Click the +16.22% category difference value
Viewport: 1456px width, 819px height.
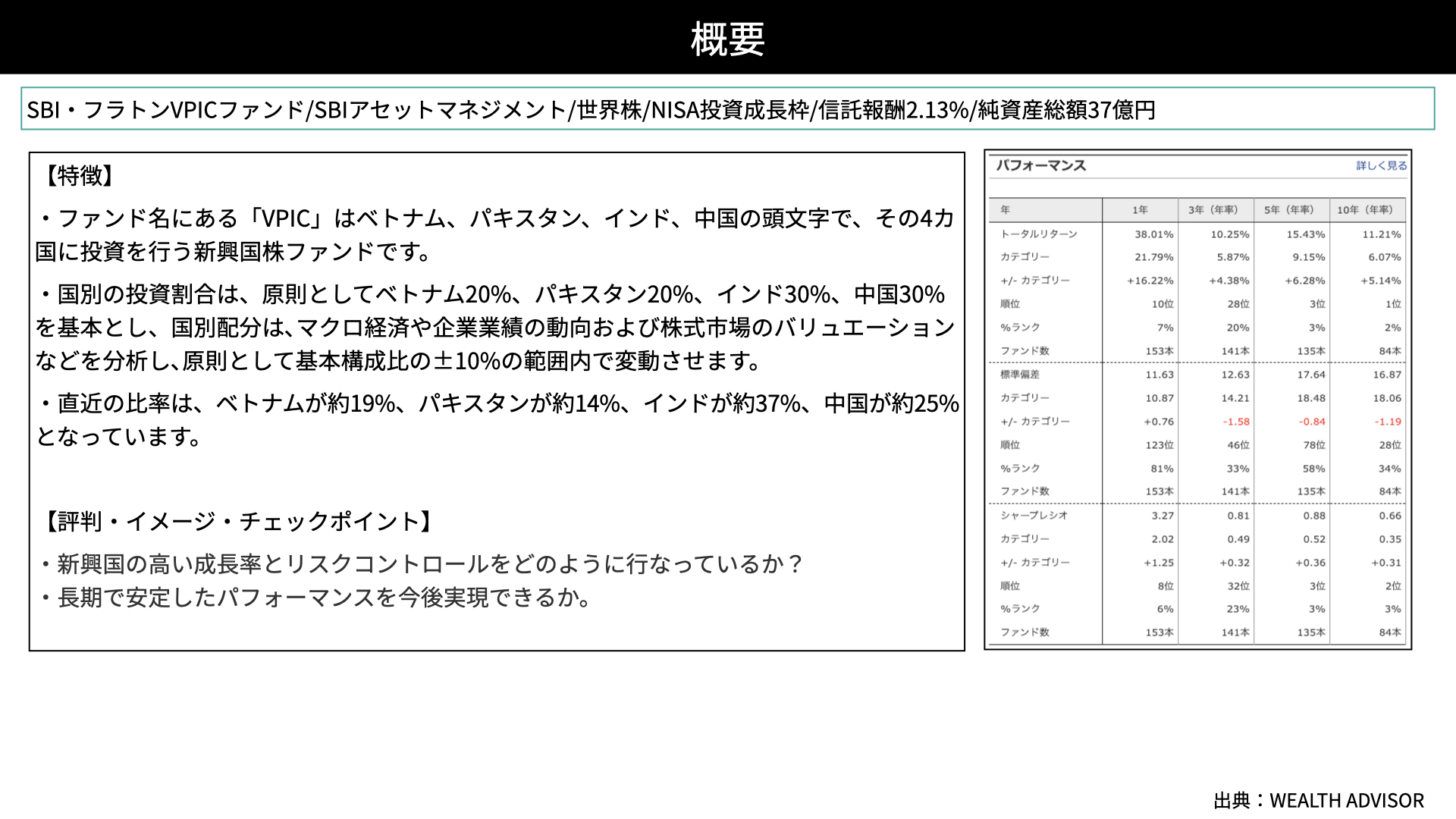tap(1150, 281)
